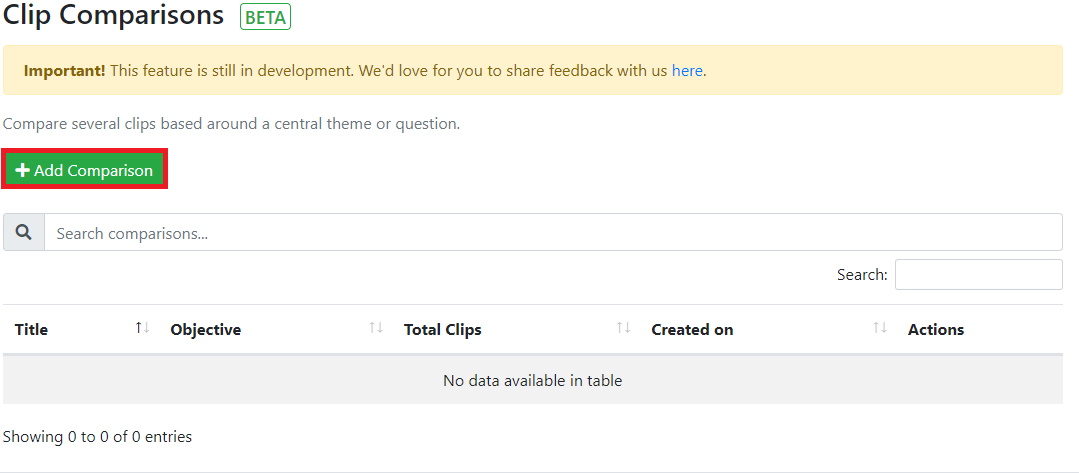Click the Add Comparison button

tap(85, 171)
